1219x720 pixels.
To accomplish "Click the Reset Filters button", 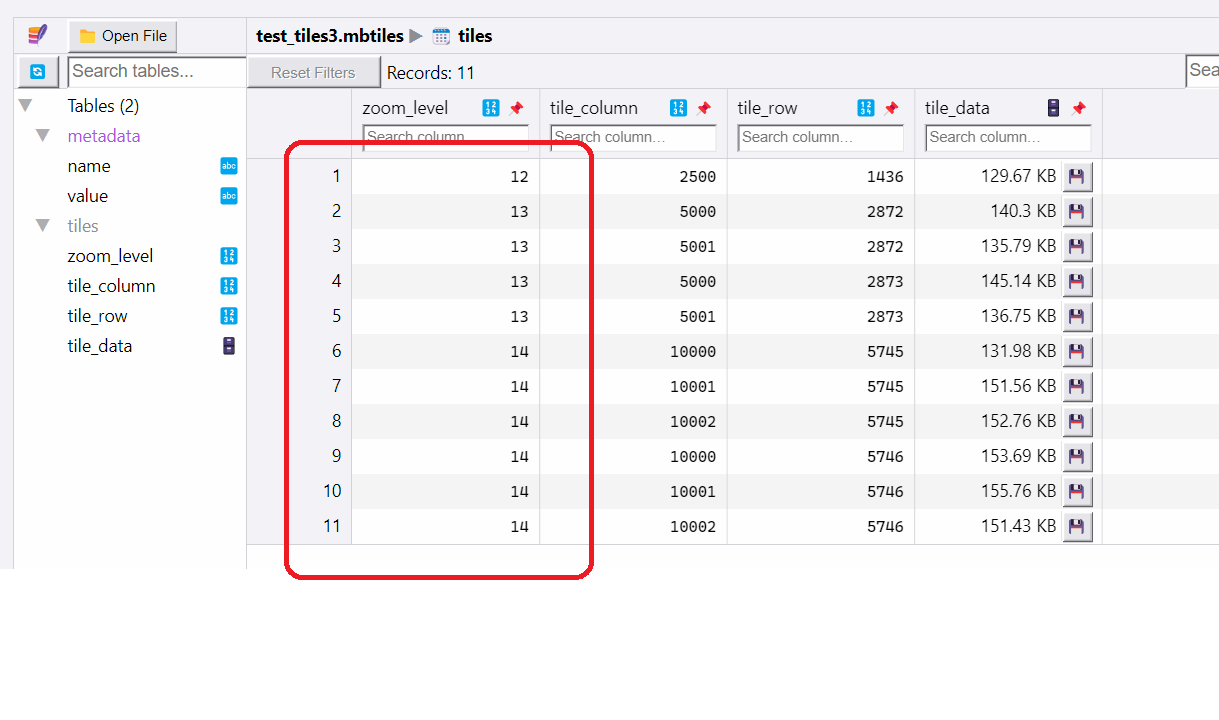I will (x=313, y=72).
